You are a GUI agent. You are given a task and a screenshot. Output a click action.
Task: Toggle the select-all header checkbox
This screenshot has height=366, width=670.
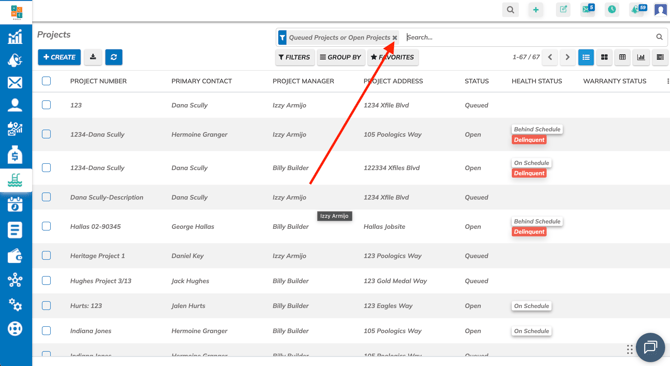46,81
